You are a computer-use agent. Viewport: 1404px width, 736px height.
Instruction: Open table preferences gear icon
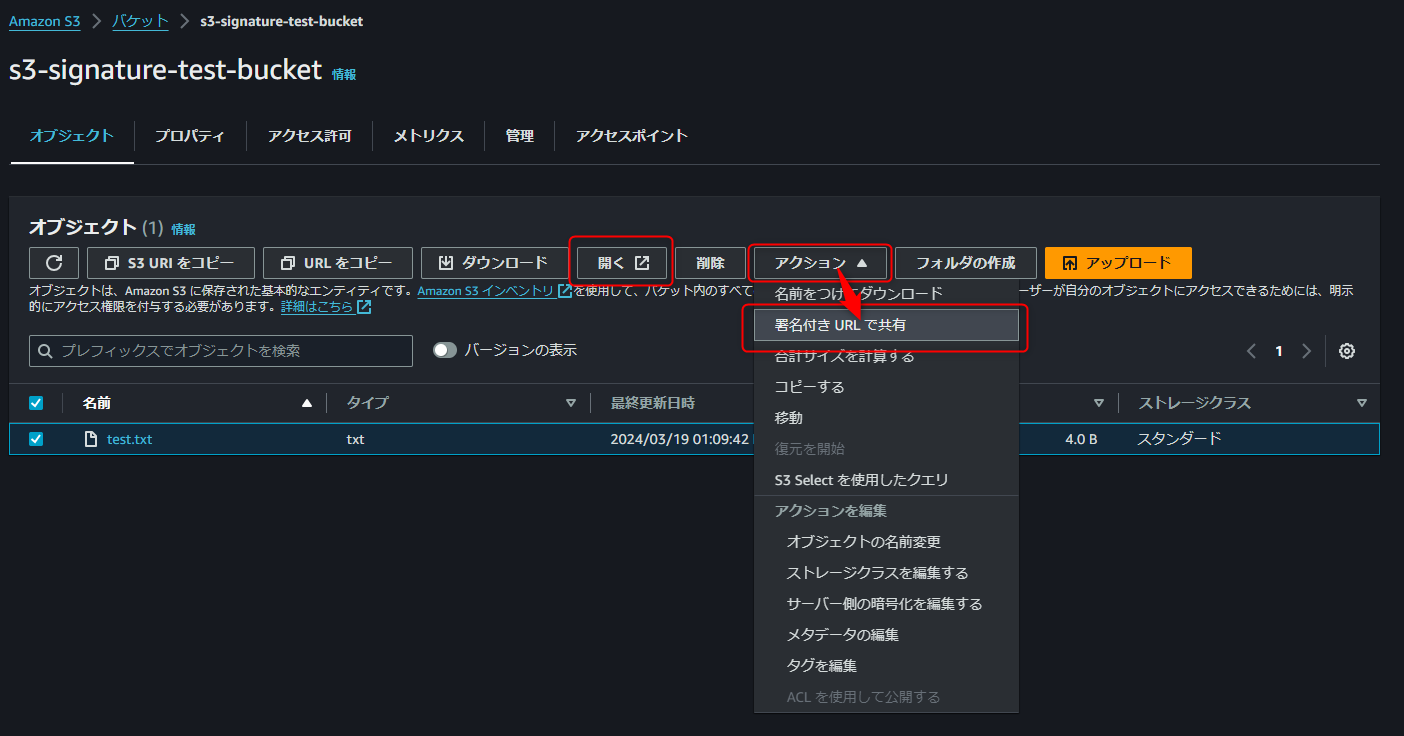(1347, 351)
